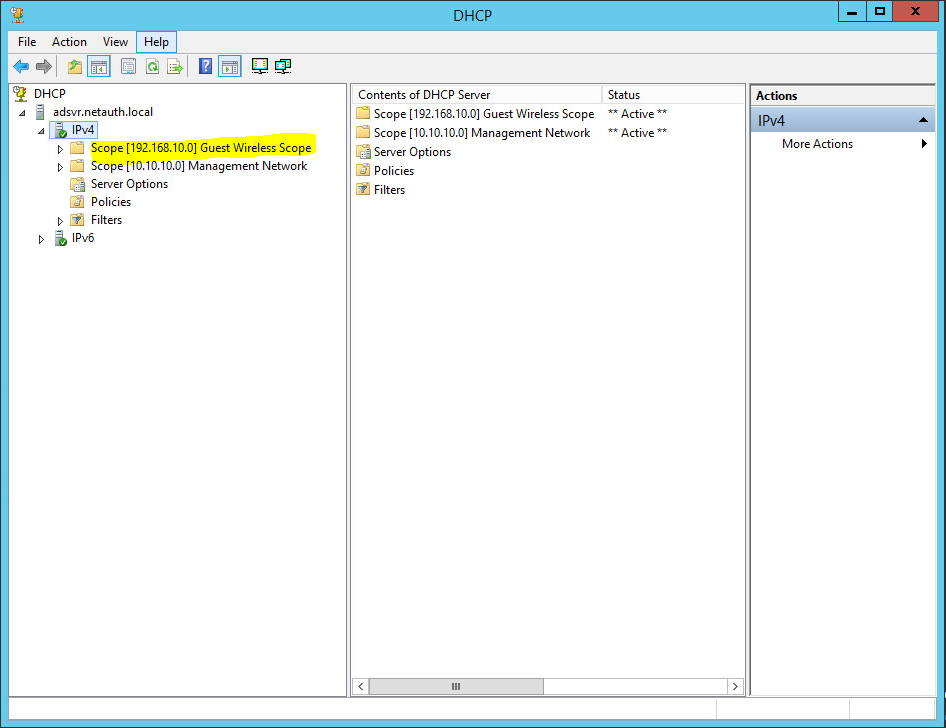The height and width of the screenshot is (728, 946).
Task: Click Active status of Management Network
Action: tap(637, 133)
